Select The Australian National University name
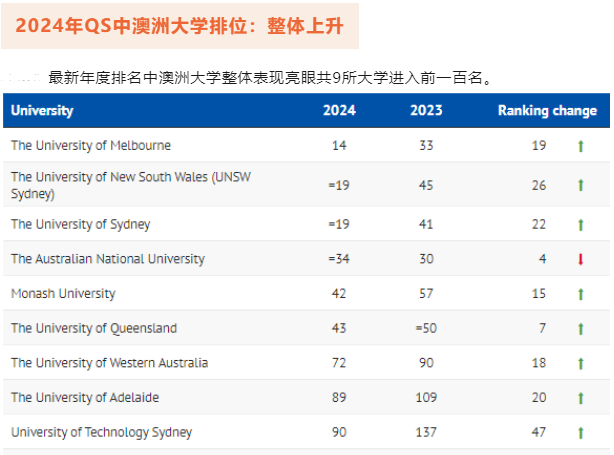 (x=108, y=259)
